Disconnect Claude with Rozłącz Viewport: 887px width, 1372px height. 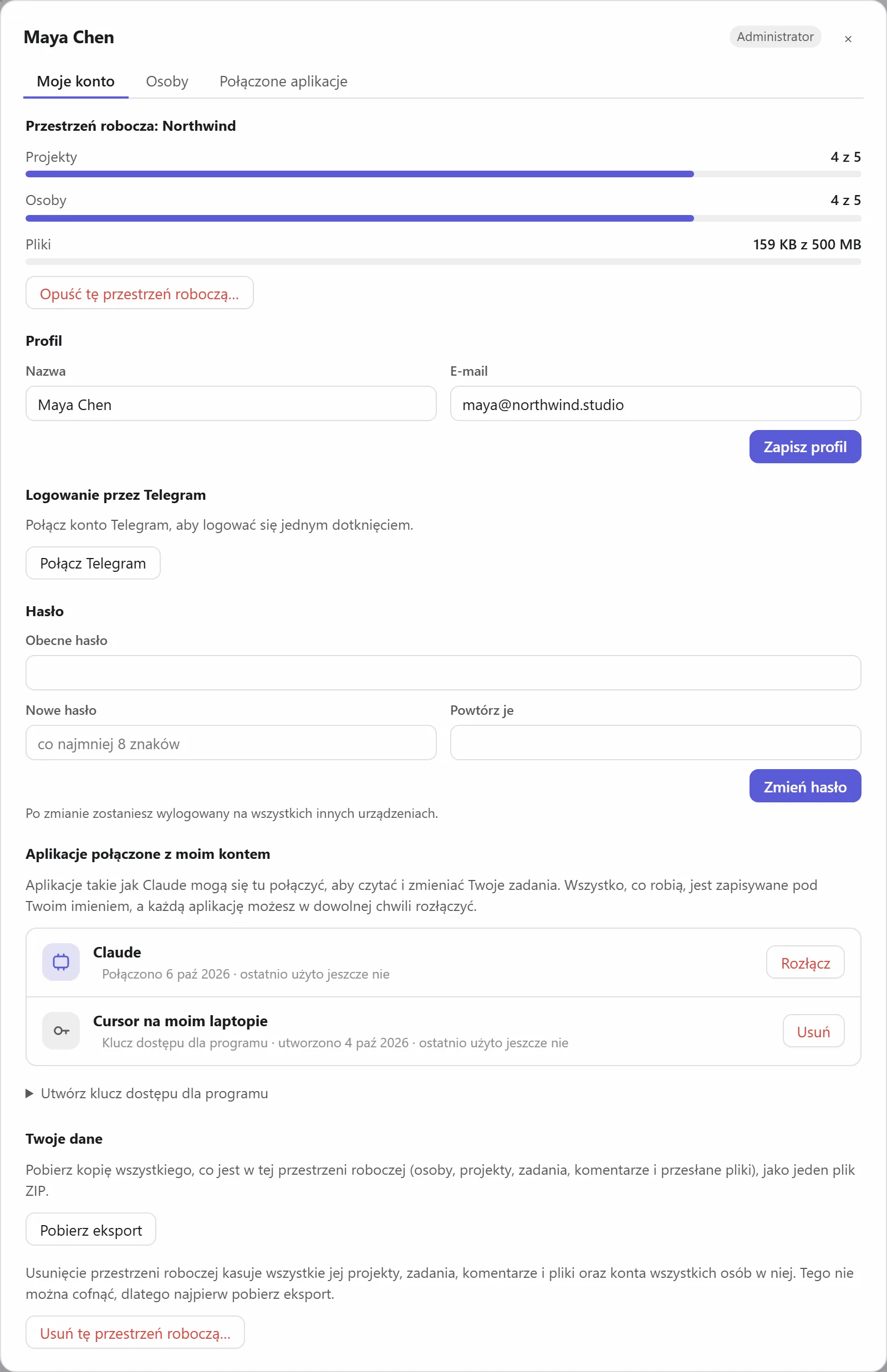(805, 963)
